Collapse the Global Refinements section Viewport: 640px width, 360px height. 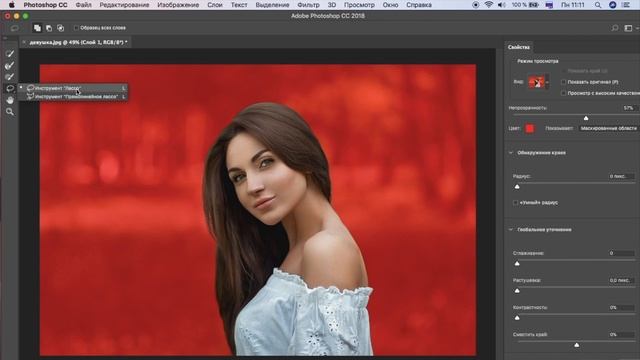point(511,229)
